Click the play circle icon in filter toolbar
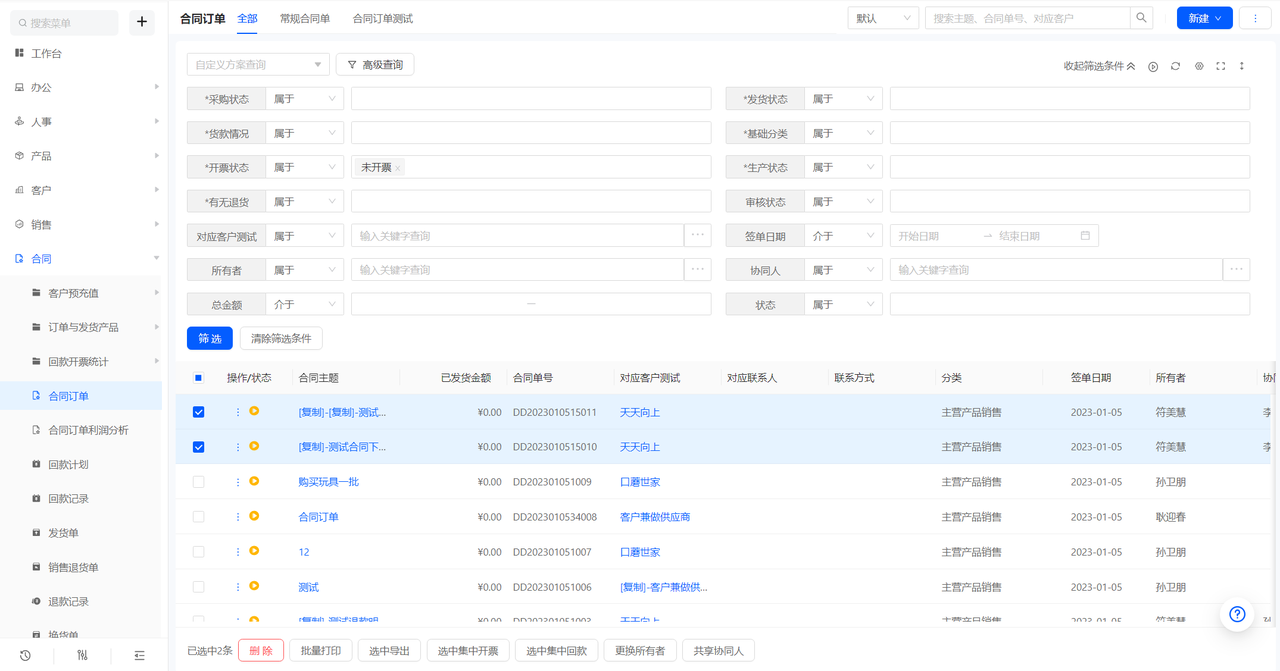The height and width of the screenshot is (671, 1280). (1153, 66)
